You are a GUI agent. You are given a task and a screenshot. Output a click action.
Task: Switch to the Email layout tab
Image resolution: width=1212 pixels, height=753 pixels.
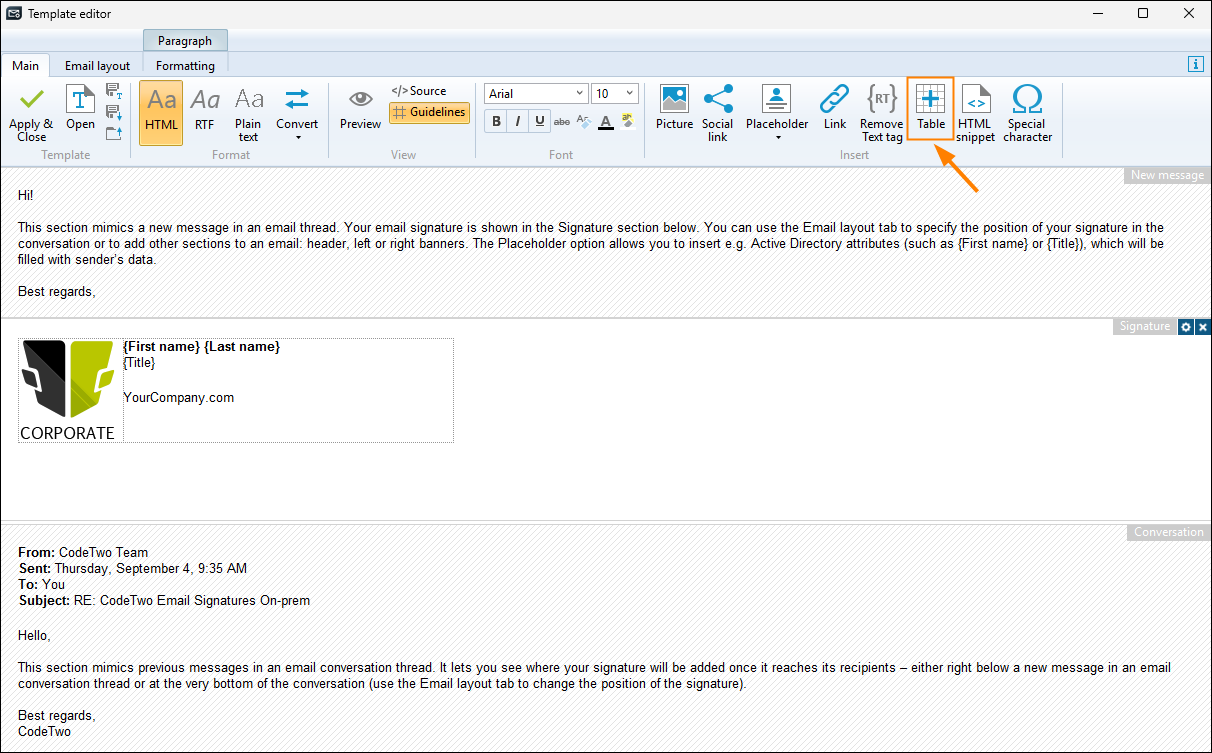pyautogui.click(x=97, y=66)
